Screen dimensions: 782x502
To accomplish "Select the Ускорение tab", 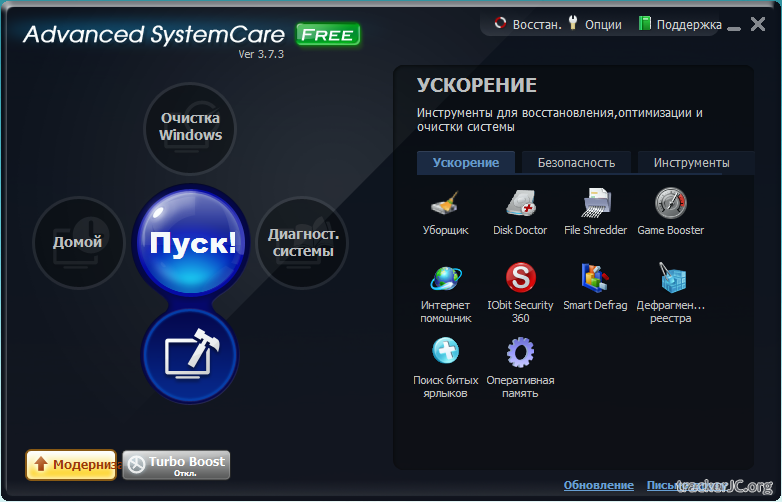I will 466,163.
